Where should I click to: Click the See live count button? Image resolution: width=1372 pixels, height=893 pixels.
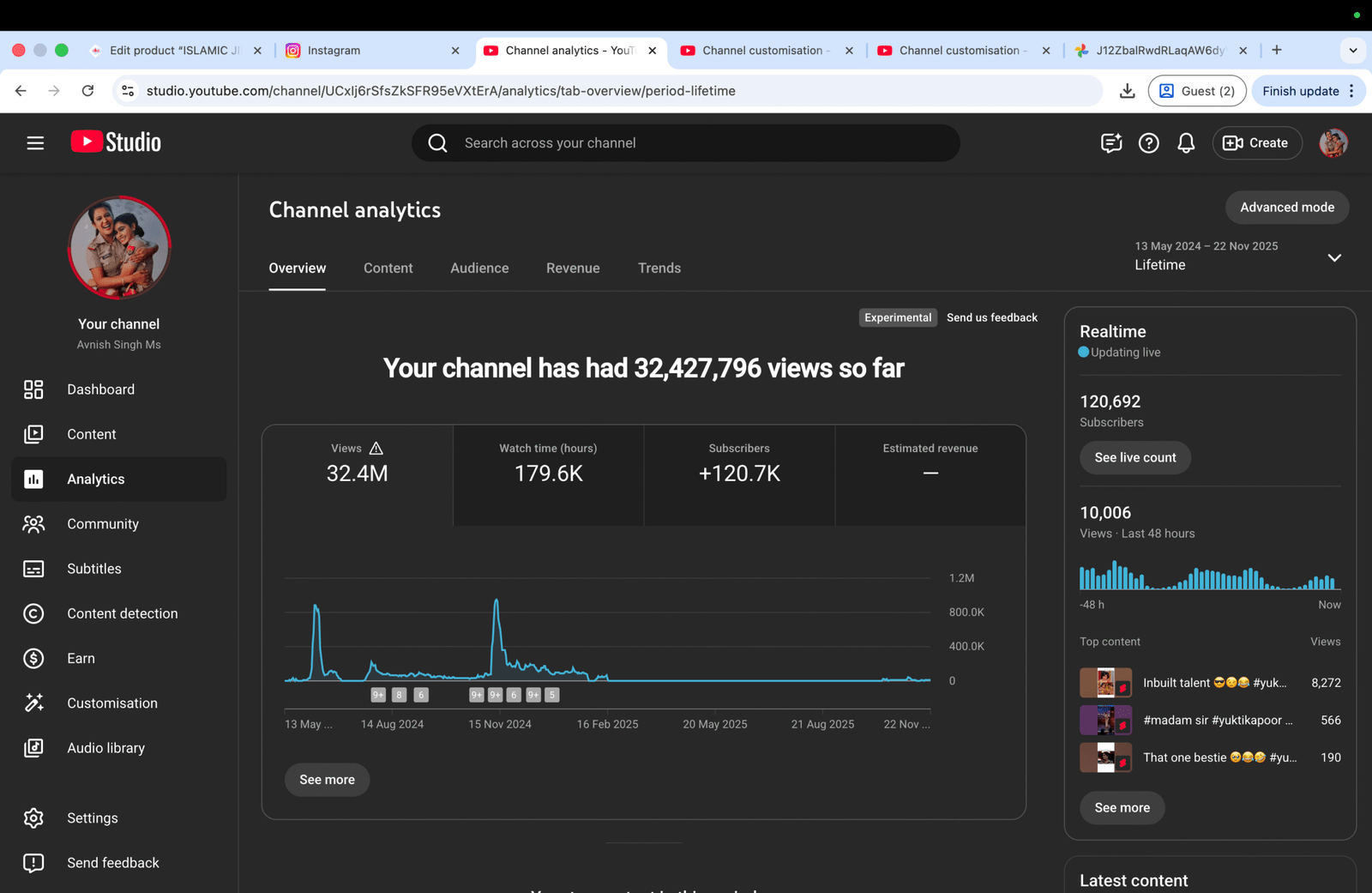tap(1134, 458)
